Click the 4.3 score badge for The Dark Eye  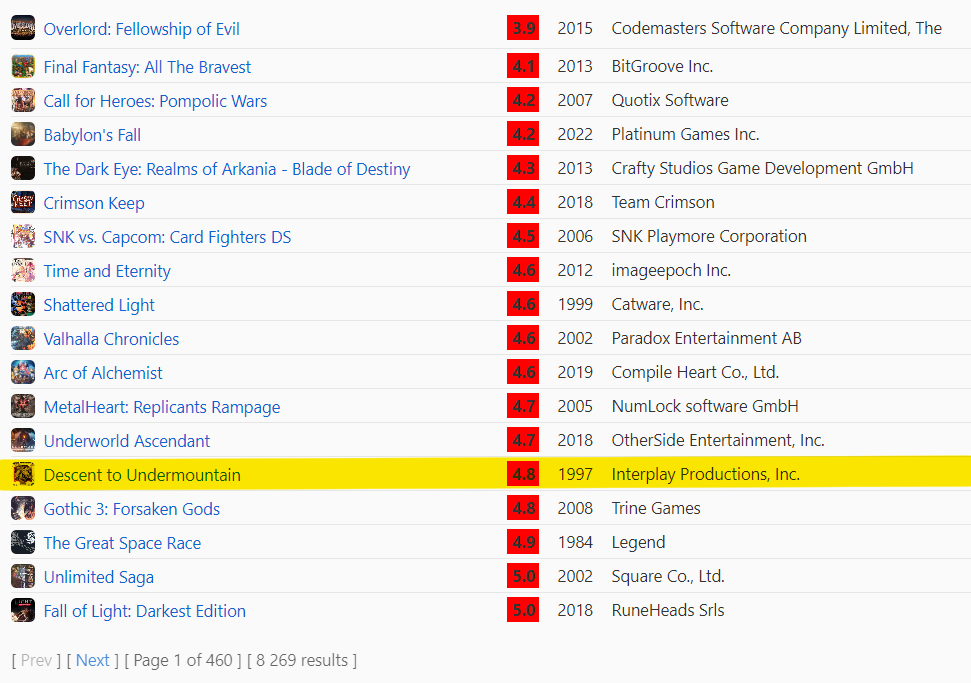point(523,168)
